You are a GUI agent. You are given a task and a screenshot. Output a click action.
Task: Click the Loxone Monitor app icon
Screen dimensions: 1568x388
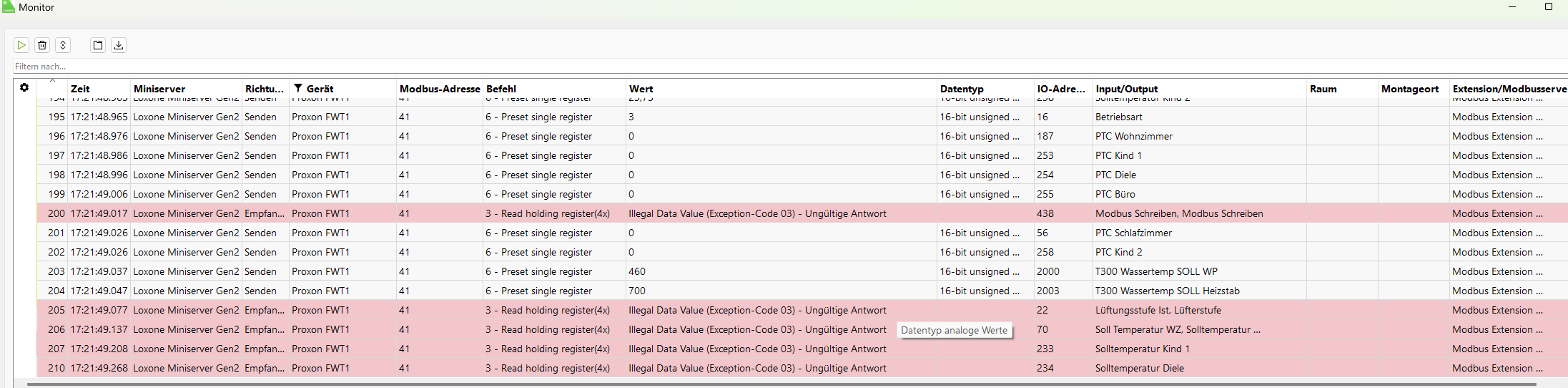pos(8,7)
